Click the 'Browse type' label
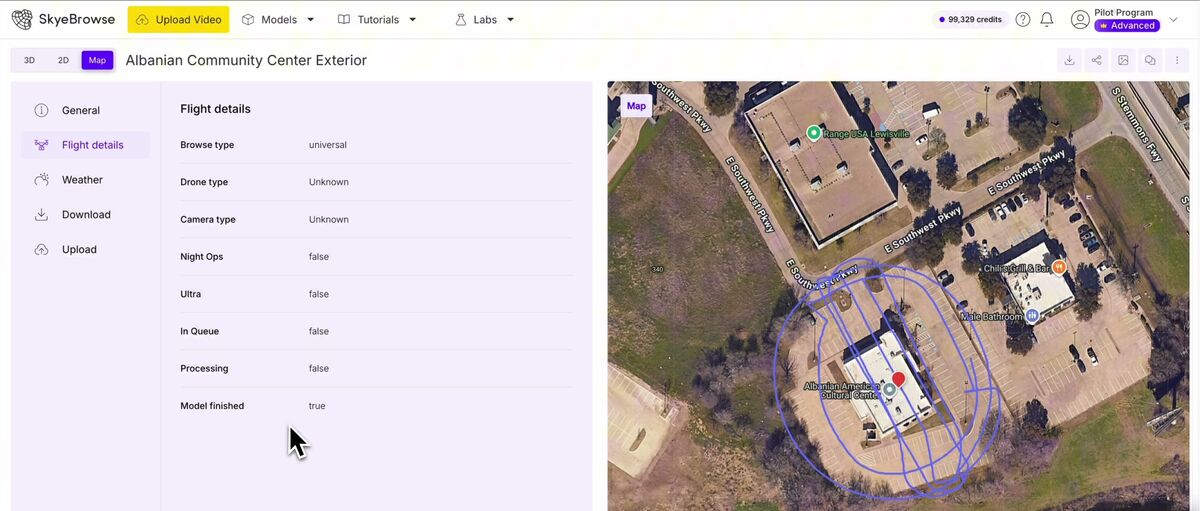 (x=207, y=145)
